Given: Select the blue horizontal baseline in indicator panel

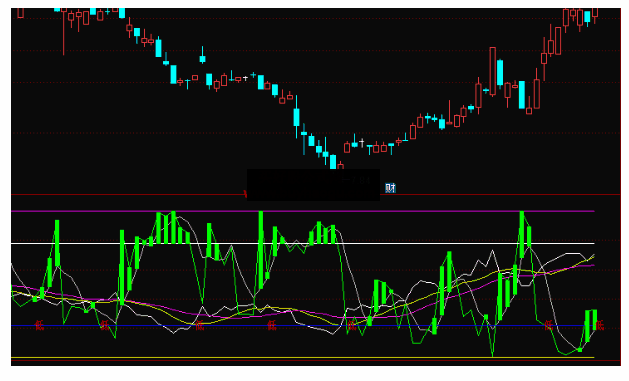Looking at the screenshot, I should pos(302,326).
